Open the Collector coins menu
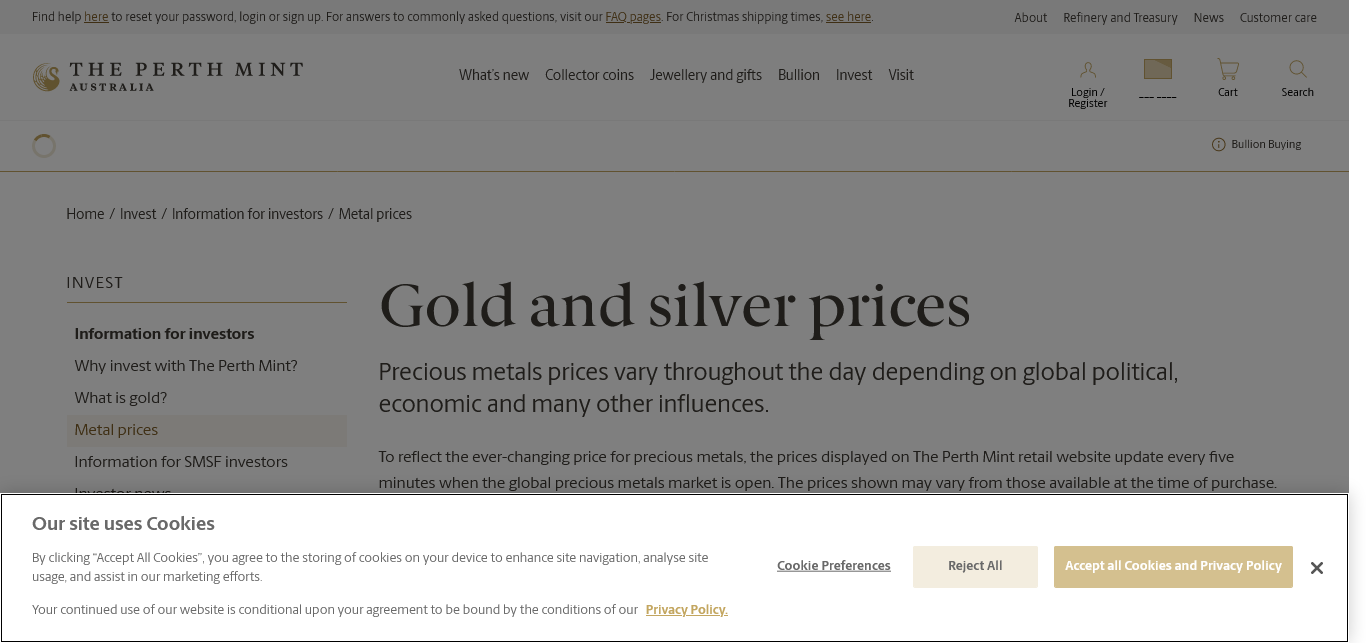Image resolution: width=1366 pixels, height=643 pixels. coord(589,75)
